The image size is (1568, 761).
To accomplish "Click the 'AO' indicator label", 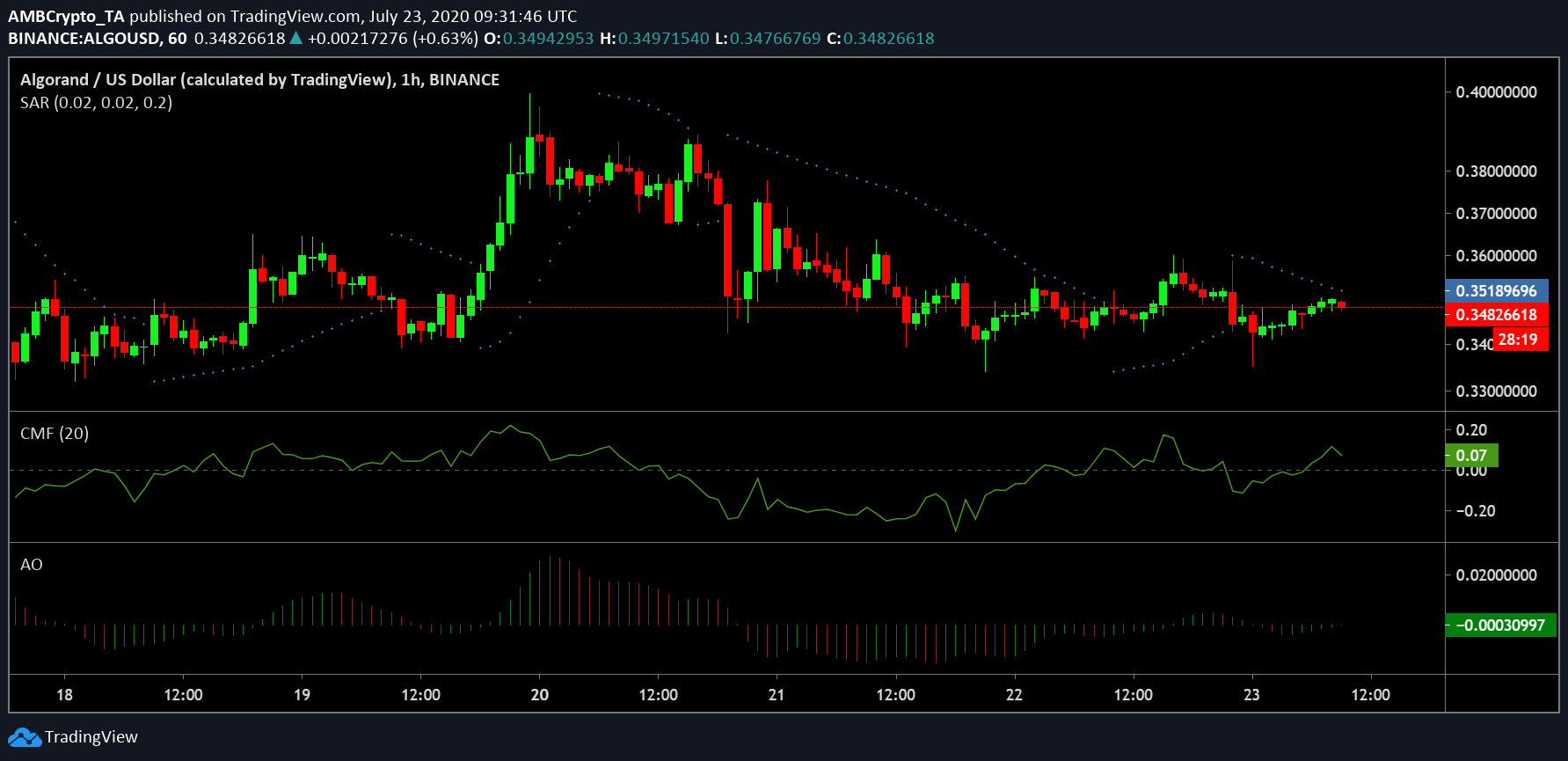I will (x=32, y=565).
